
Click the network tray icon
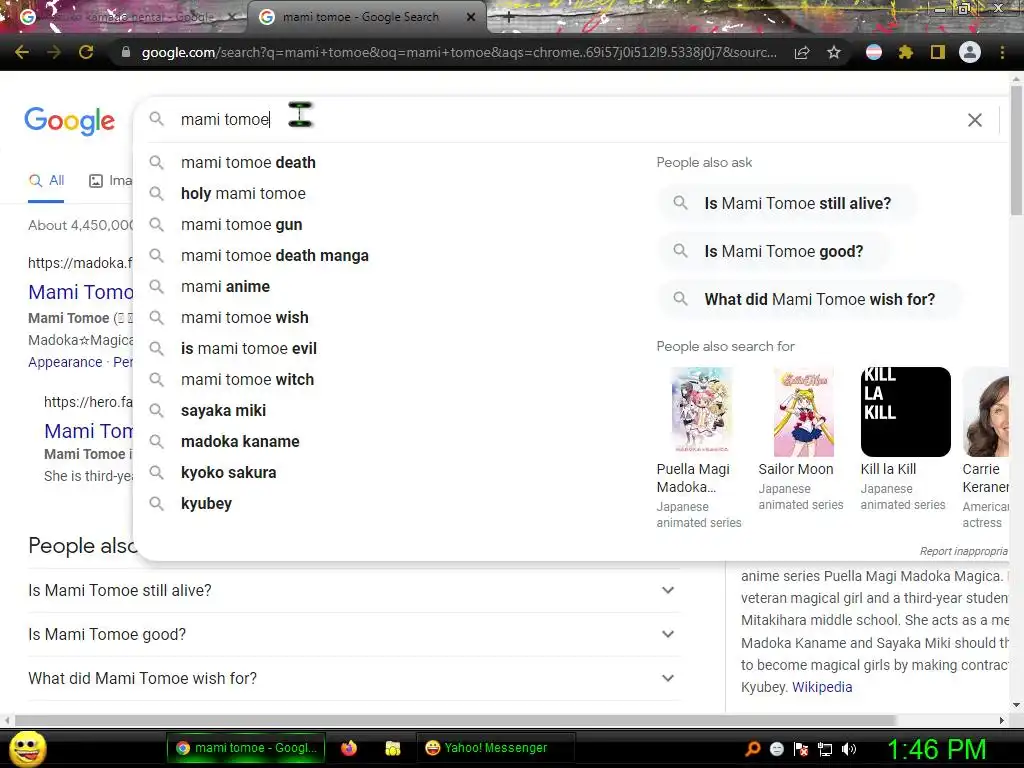(825, 749)
